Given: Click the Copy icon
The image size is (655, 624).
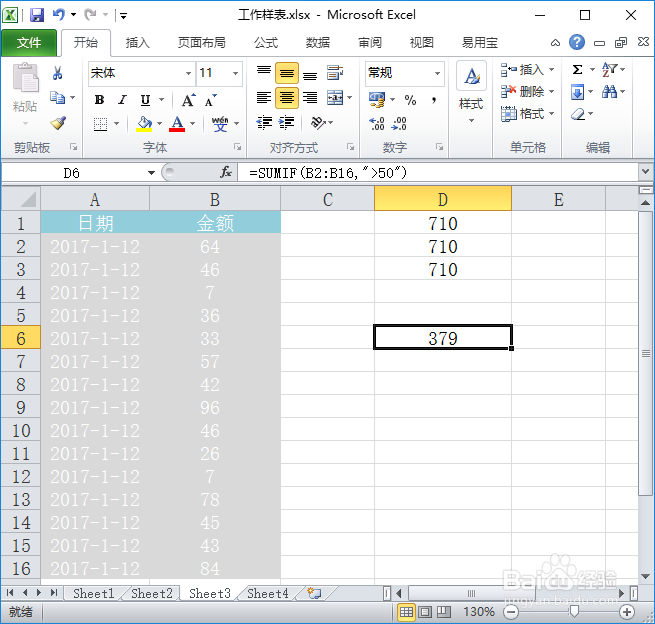Looking at the screenshot, I should point(57,98).
